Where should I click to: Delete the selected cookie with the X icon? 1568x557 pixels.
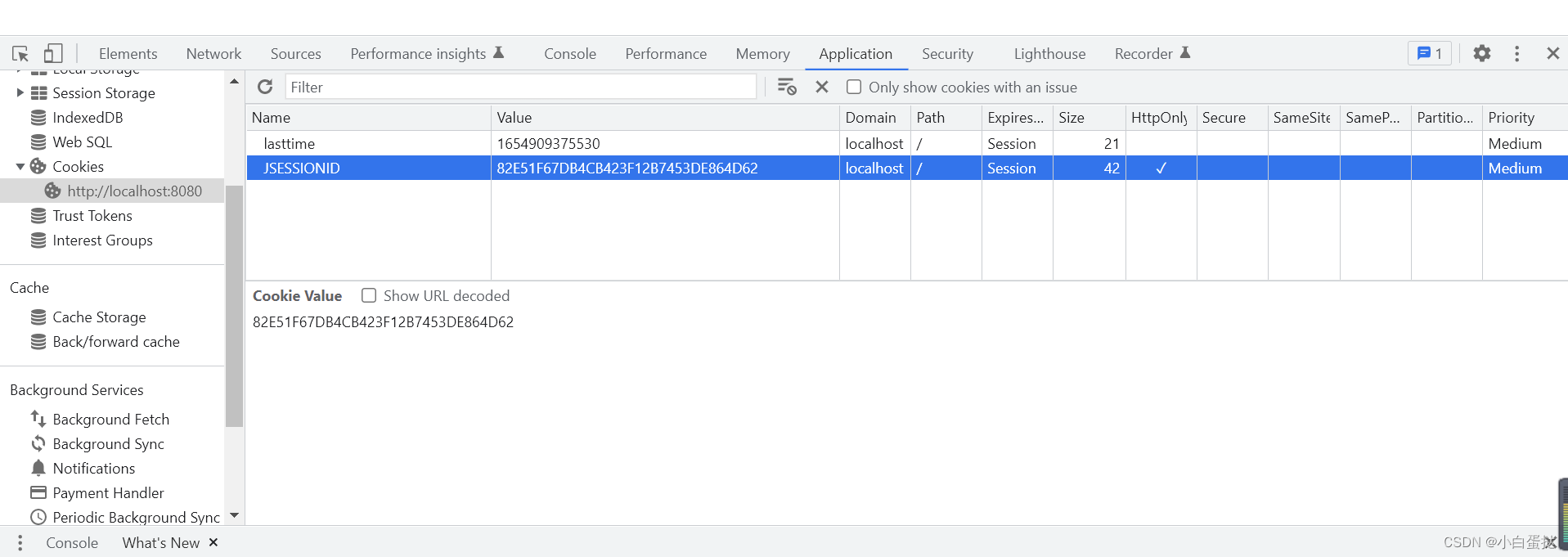[x=822, y=87]
